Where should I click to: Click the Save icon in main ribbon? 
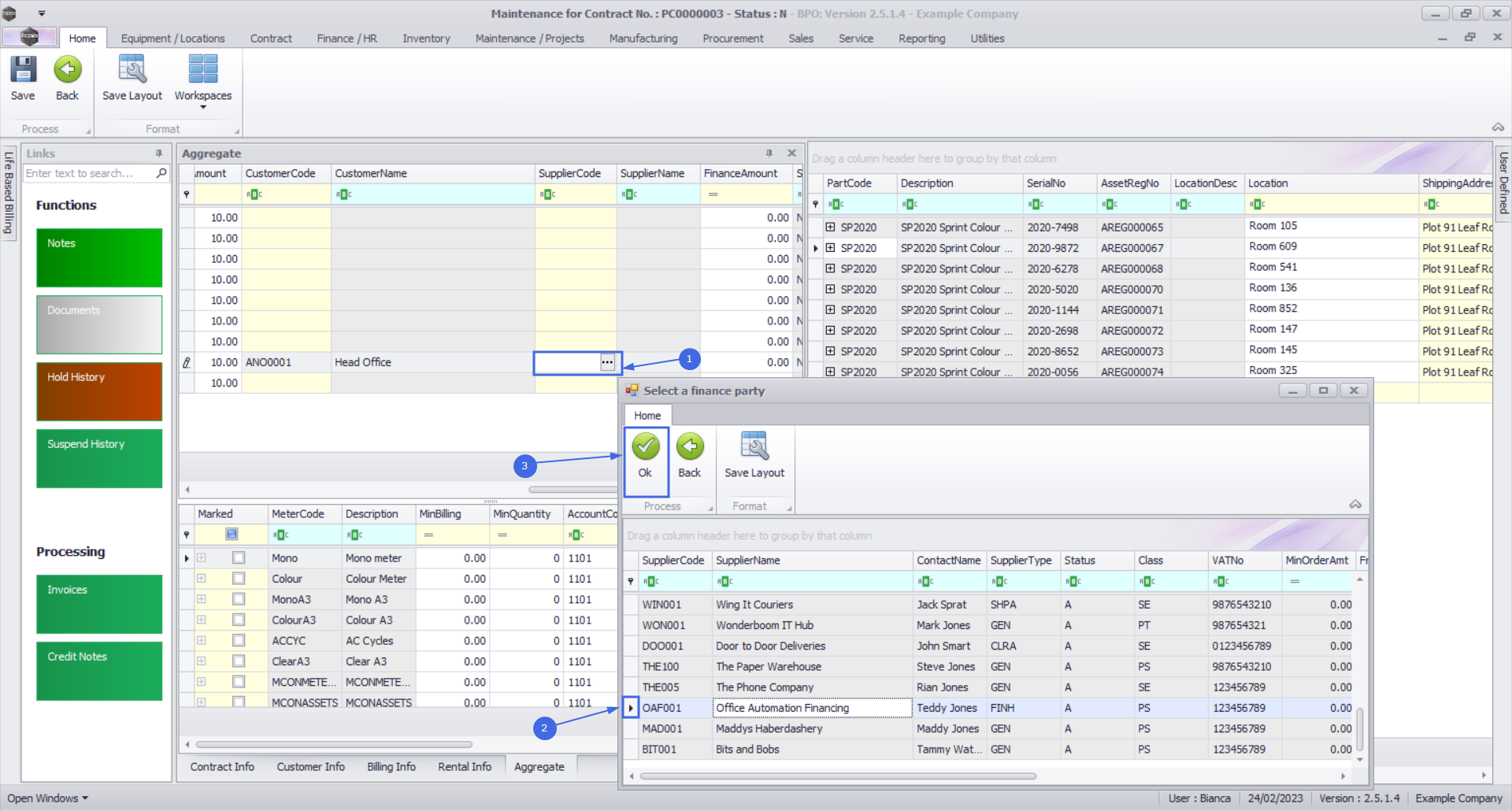click(23, 70)
